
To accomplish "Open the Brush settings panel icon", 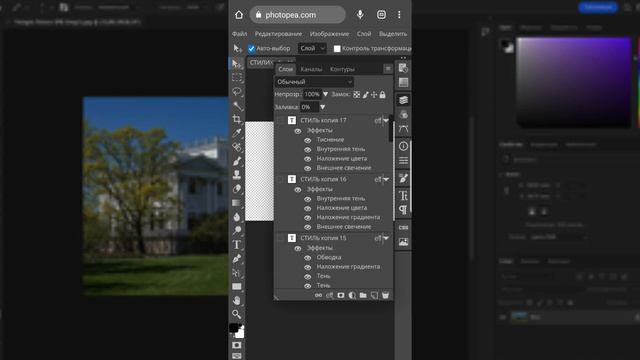I will point(403,178).
